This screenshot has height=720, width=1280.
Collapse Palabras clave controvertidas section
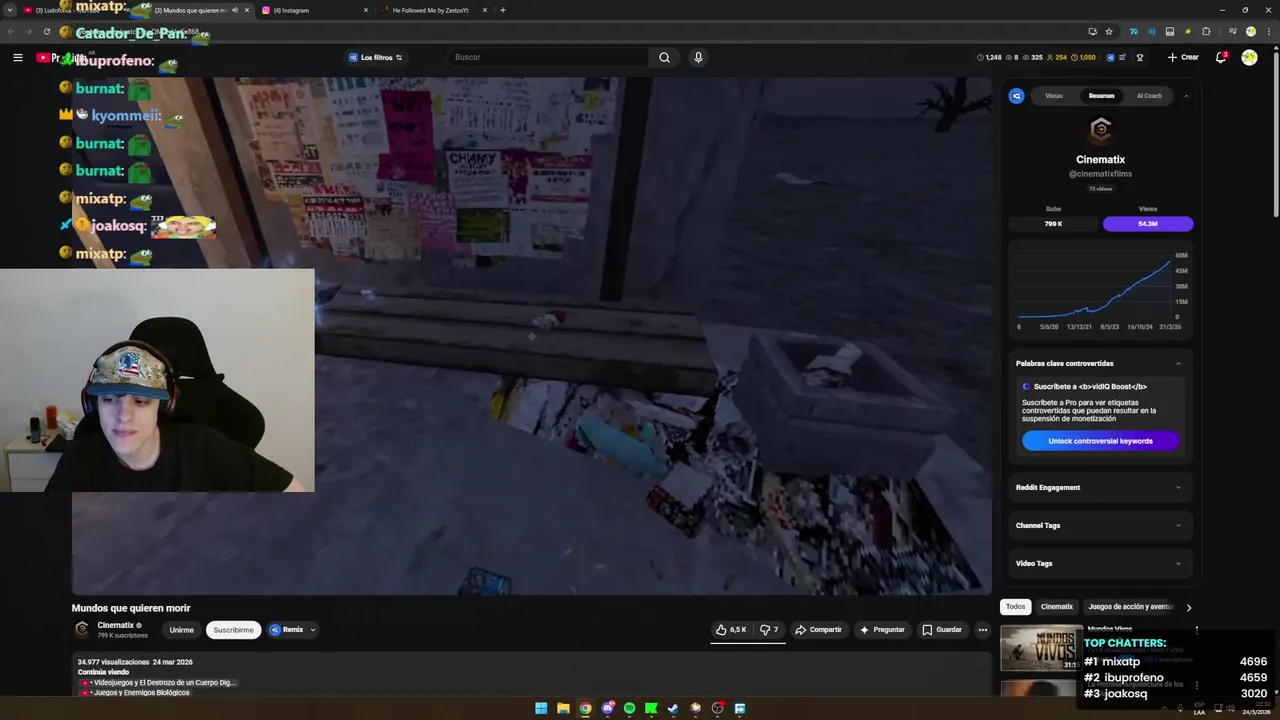click(x=1178, y=363)
